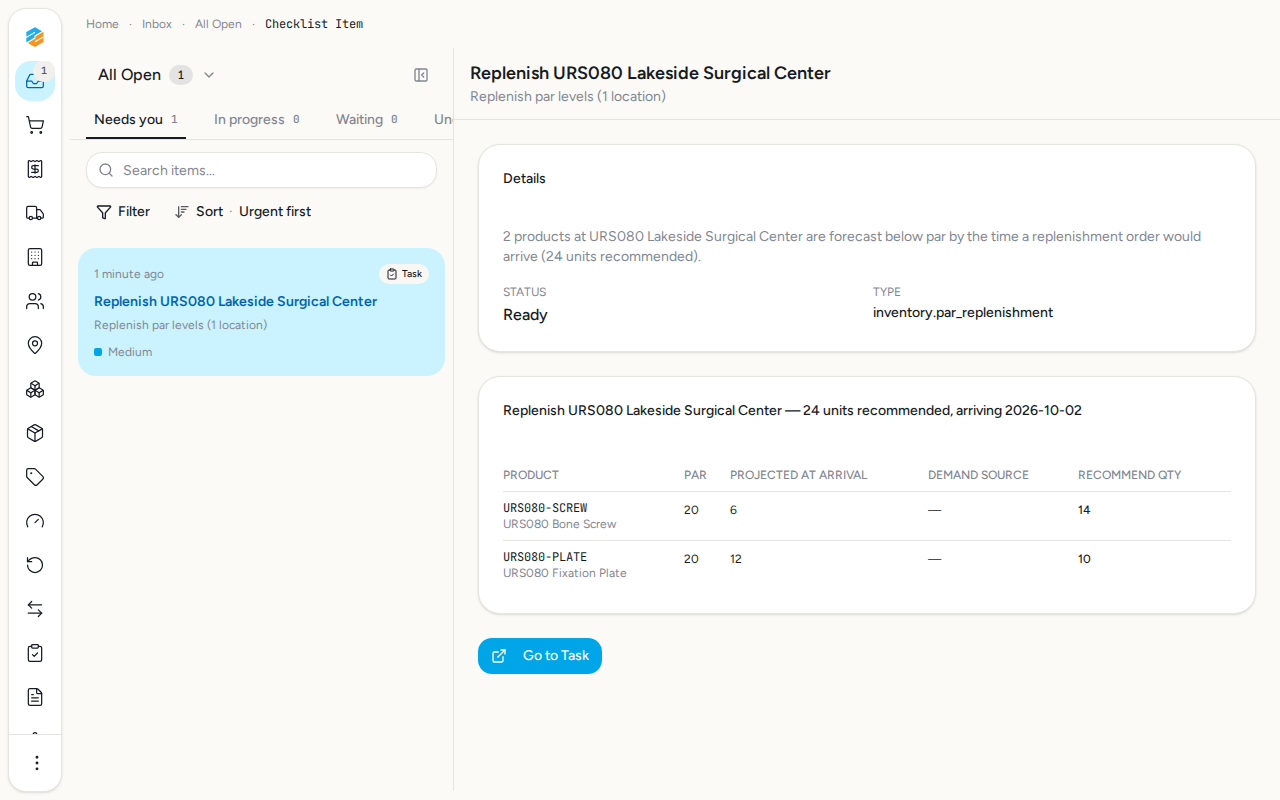Open the clipboard checklist sidebar icon

[35, 653]
